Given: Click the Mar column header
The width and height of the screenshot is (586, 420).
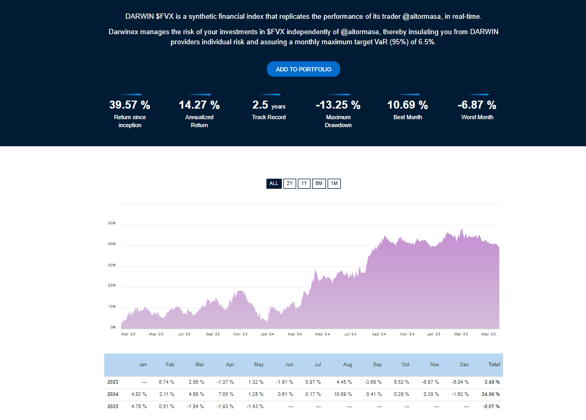Looking at the screenshot, I should pyautogui.click(x=200, y=364).
